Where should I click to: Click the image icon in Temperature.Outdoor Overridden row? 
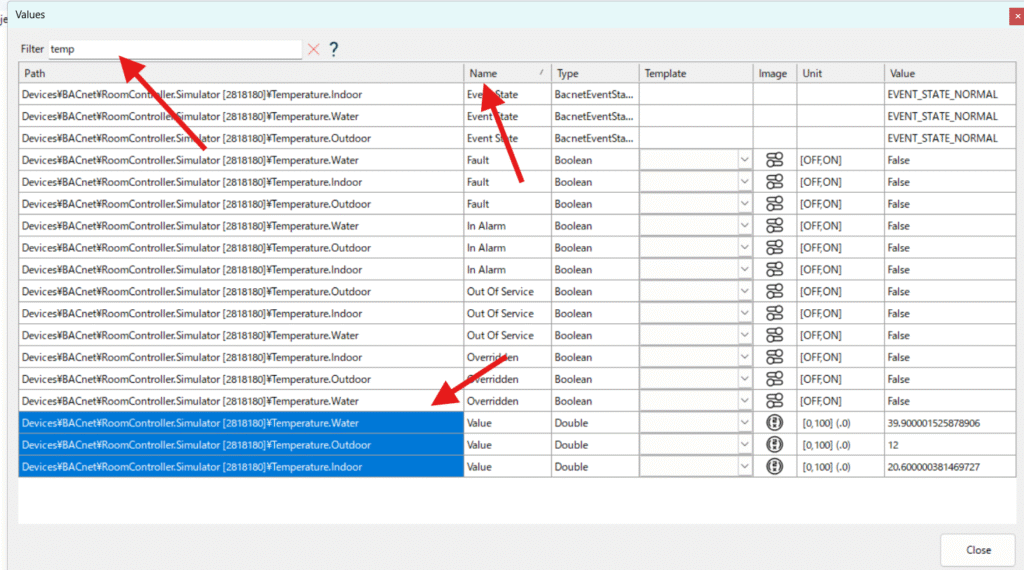(x=774, y=379)
